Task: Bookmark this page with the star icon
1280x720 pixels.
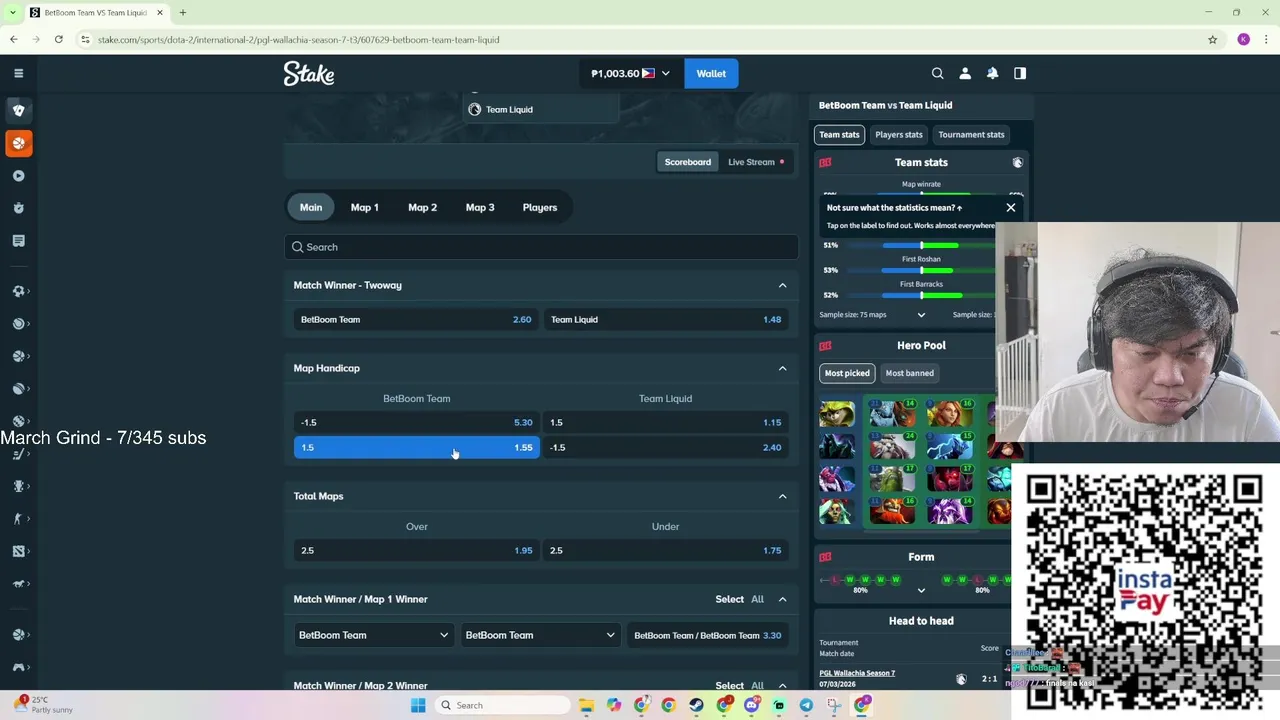Action: [x=1212, y=40]
